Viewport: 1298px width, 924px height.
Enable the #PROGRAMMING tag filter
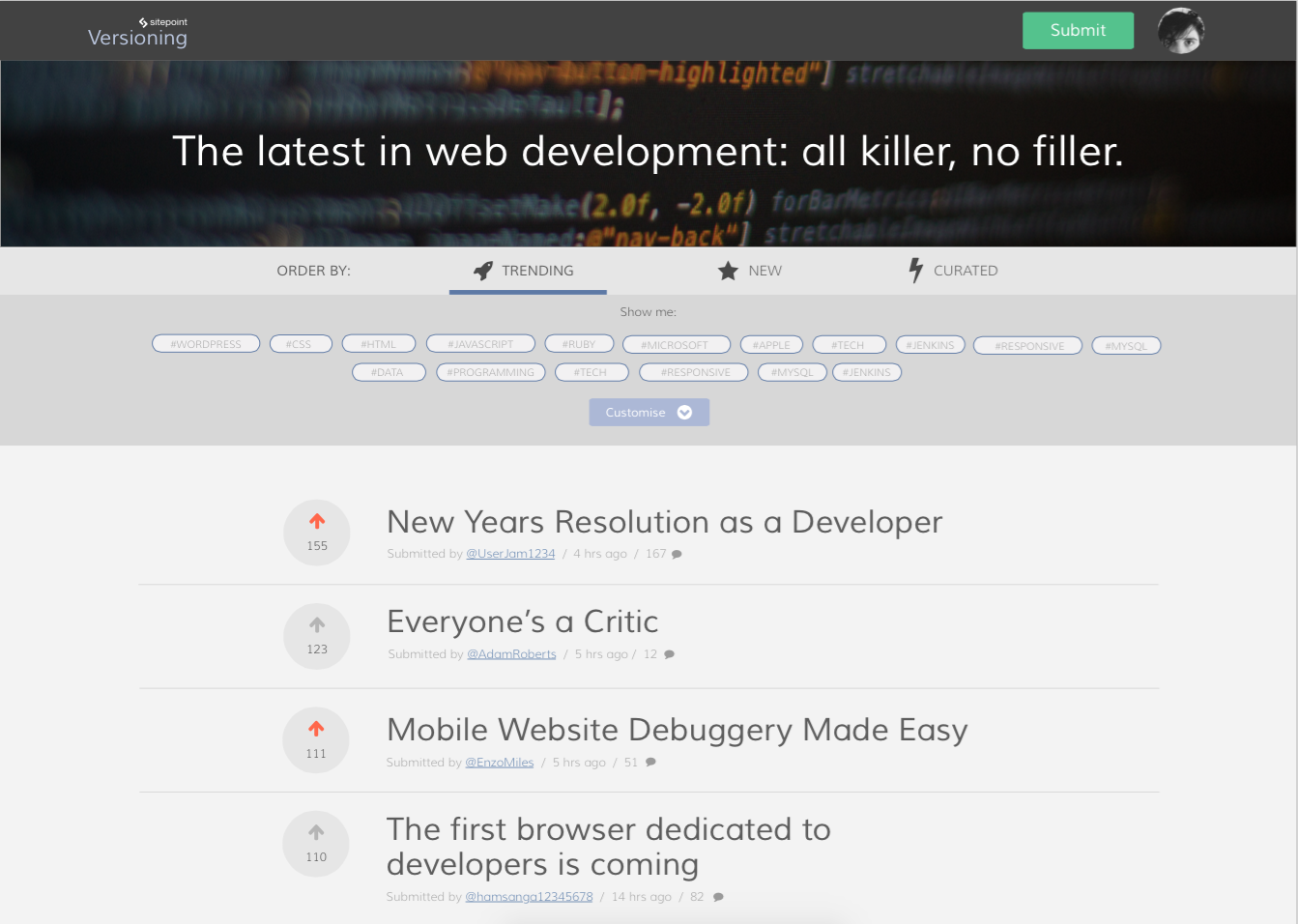(490, 372)
